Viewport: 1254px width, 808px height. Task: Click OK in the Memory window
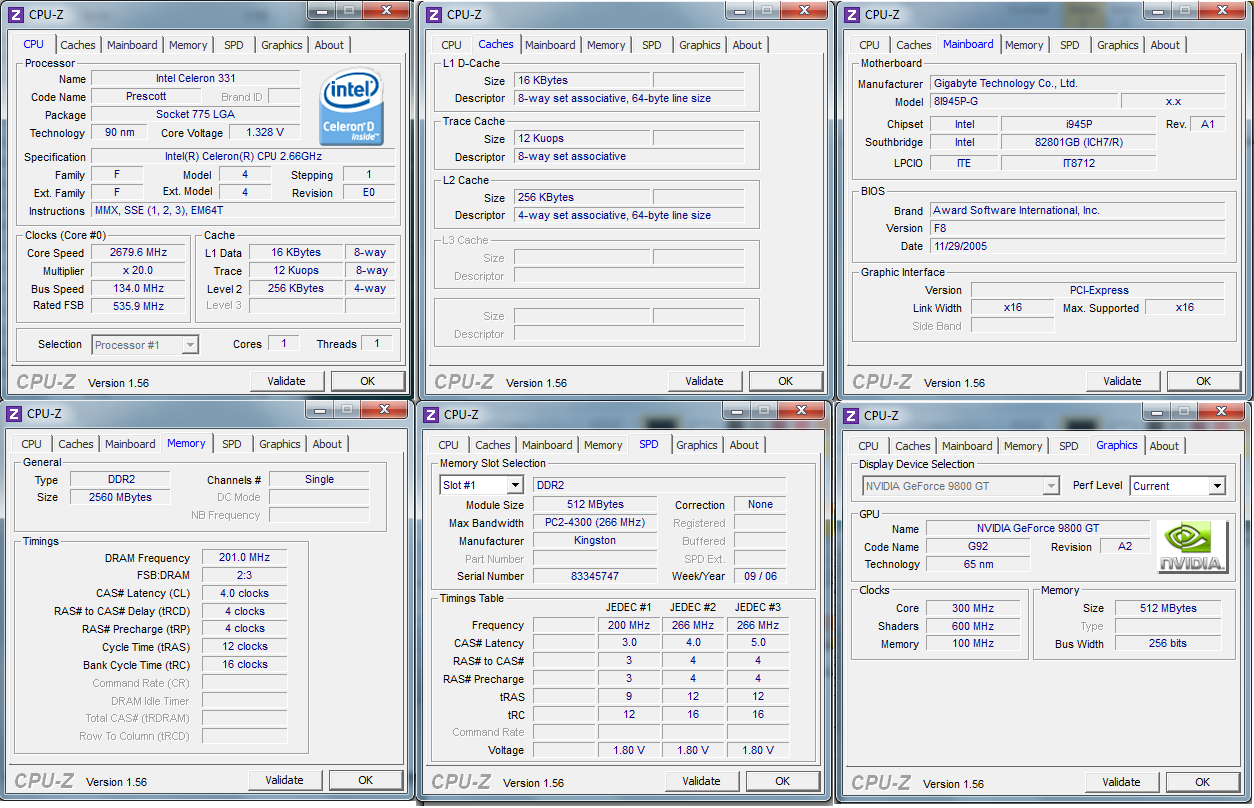click(366, 780)
